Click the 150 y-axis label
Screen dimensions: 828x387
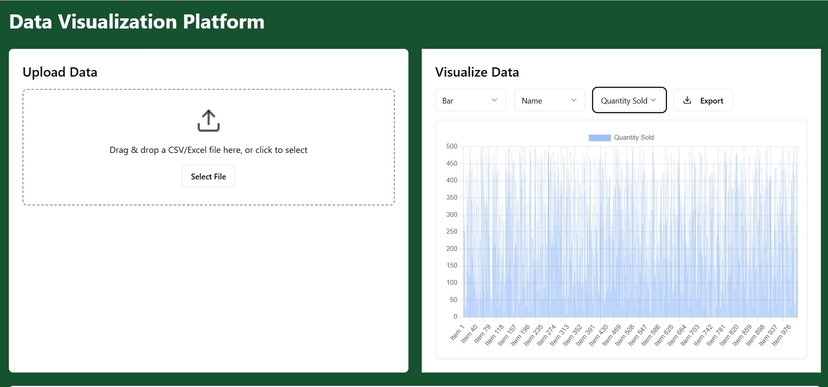[x=451, y=266]
